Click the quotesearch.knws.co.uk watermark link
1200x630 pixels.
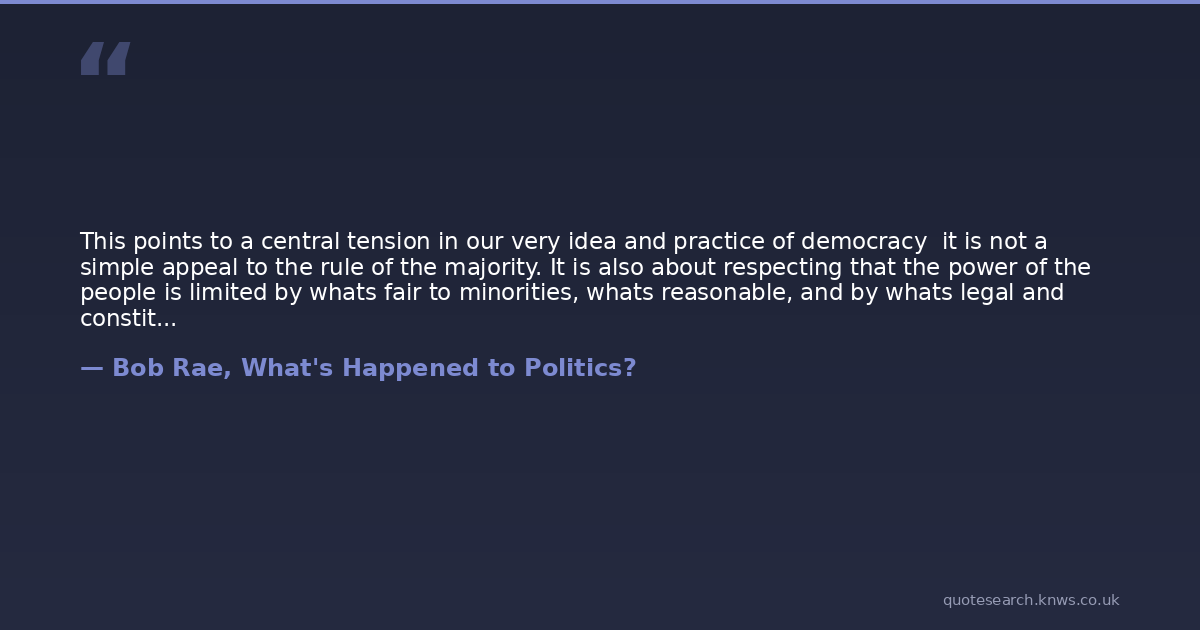pyautogui.click(x=1030, y=600)
